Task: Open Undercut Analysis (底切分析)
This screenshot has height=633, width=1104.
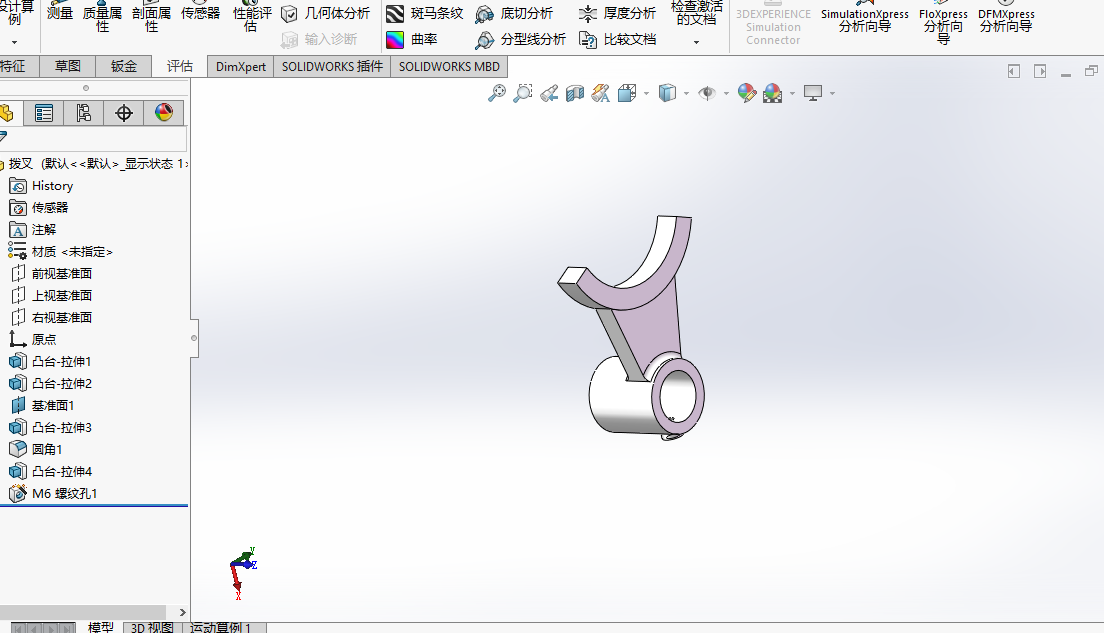Action: pos(514,13)
